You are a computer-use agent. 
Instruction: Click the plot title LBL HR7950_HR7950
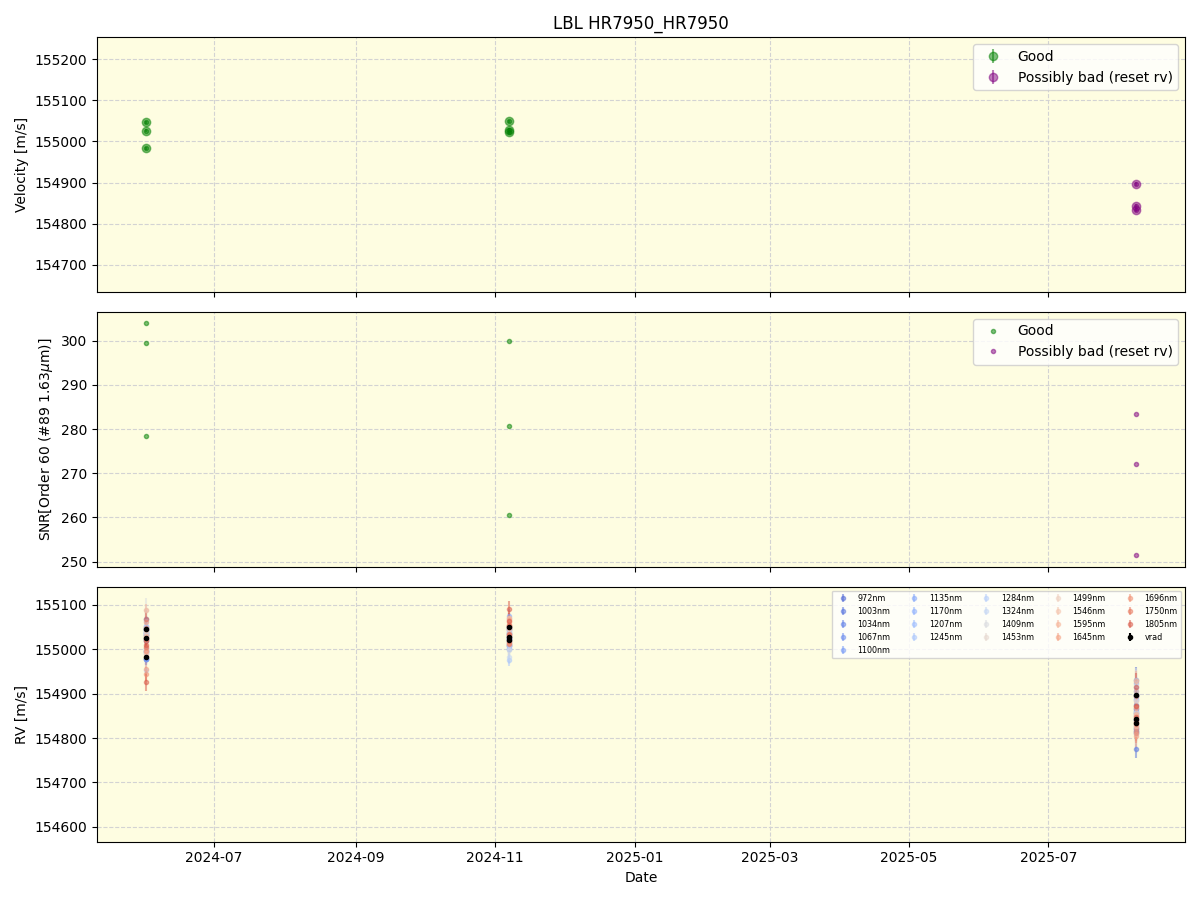pos(640,23)
